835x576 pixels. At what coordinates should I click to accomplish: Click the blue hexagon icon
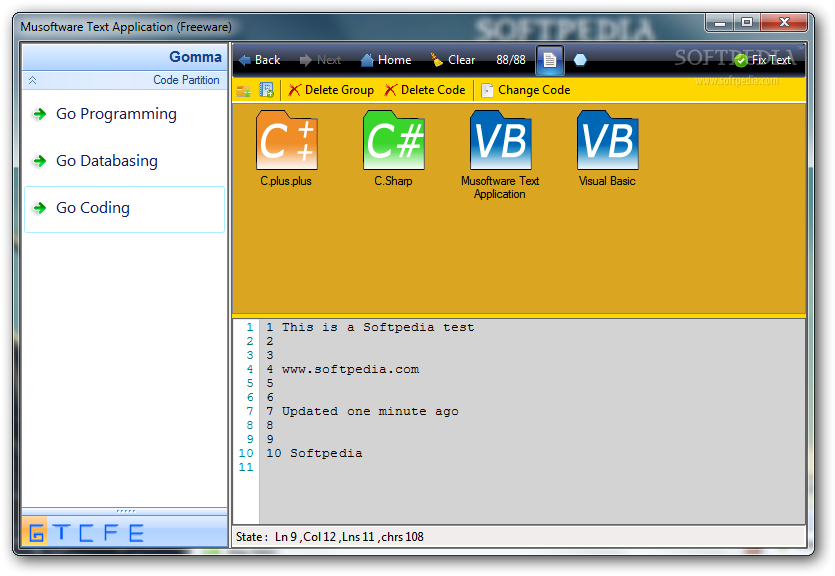580,60
